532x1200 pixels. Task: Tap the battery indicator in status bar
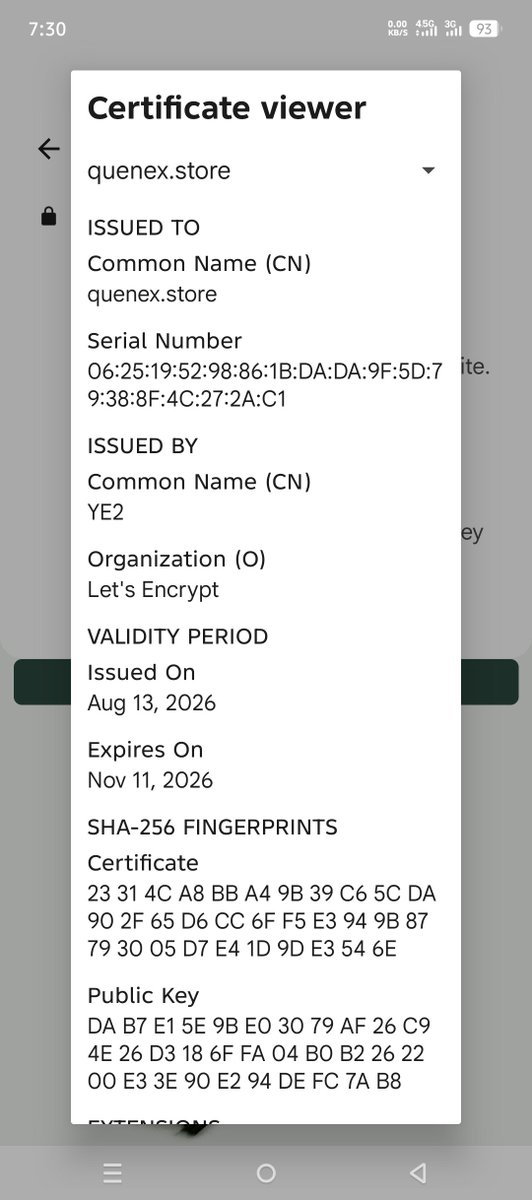(x=484, y=29)
